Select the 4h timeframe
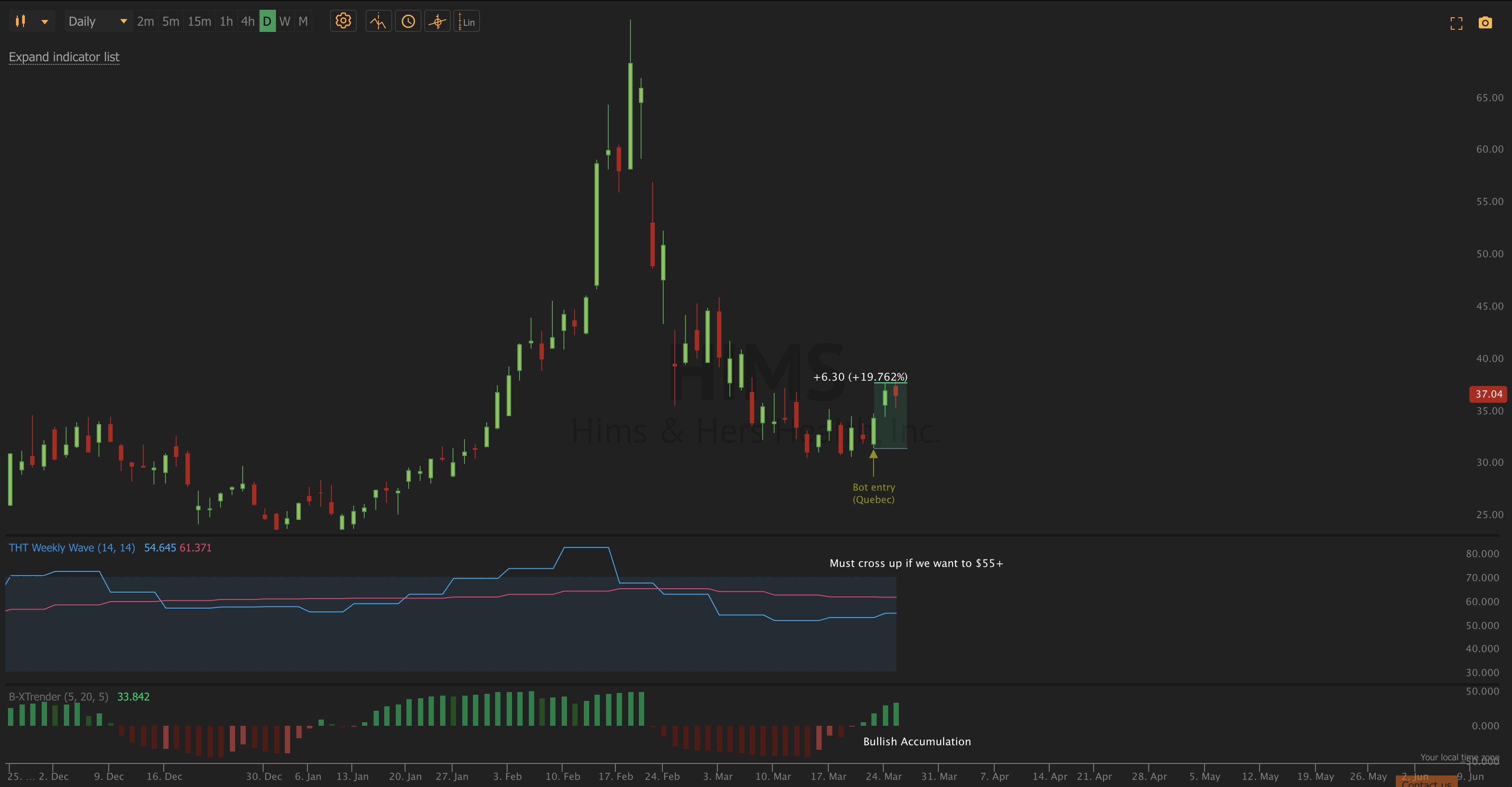Image resolution: width=1512 pixels, height=787 pixels. click(248, 22)
